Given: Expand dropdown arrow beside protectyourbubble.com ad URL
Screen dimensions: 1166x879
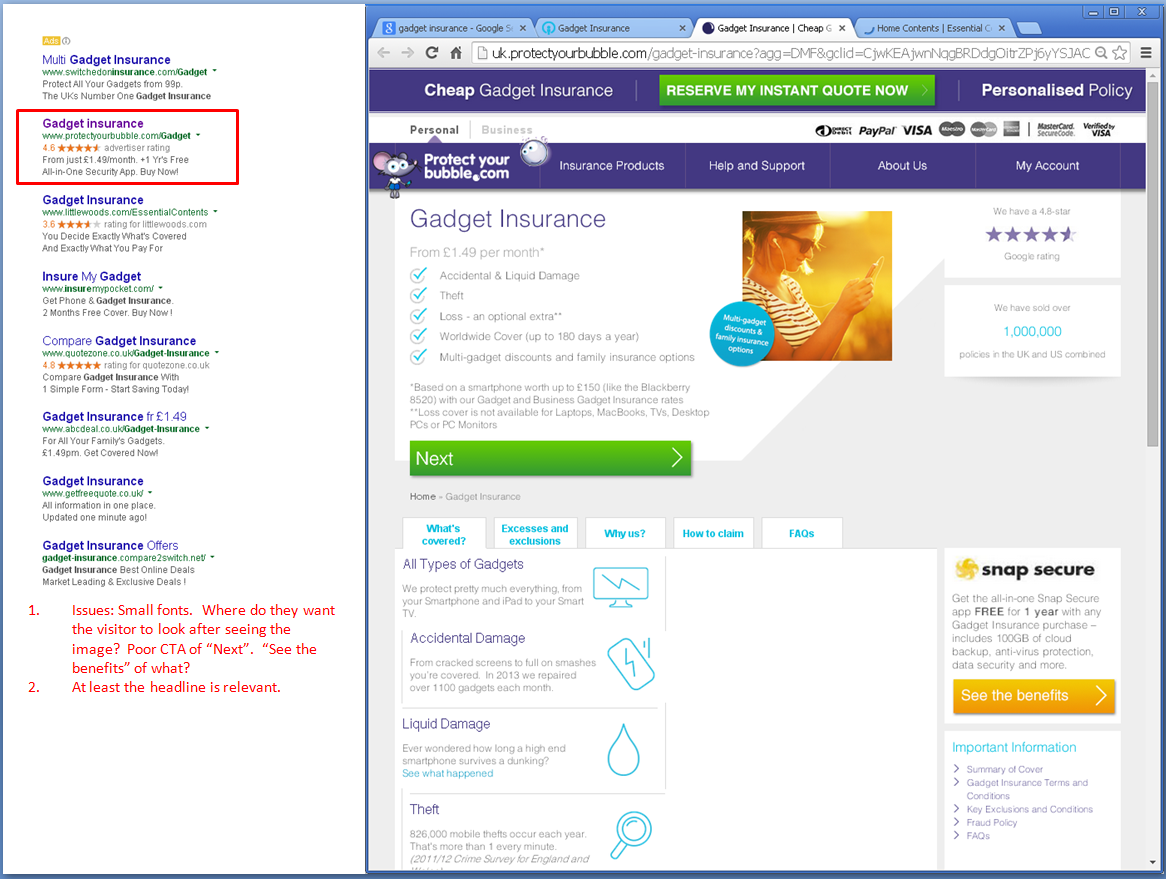Looking at the screenshot, I should click(198, 135).
